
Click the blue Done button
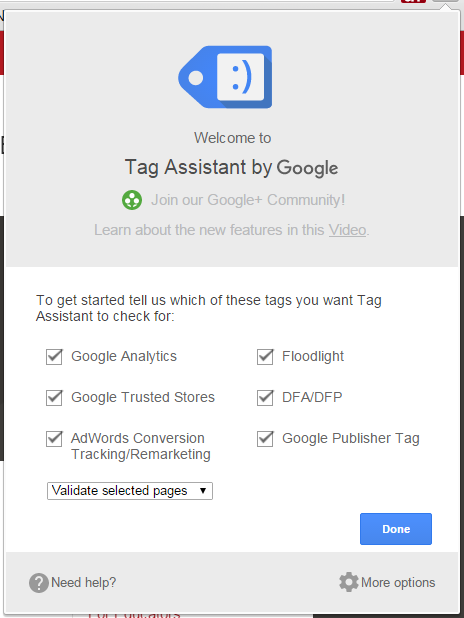(x=396, y=529)
